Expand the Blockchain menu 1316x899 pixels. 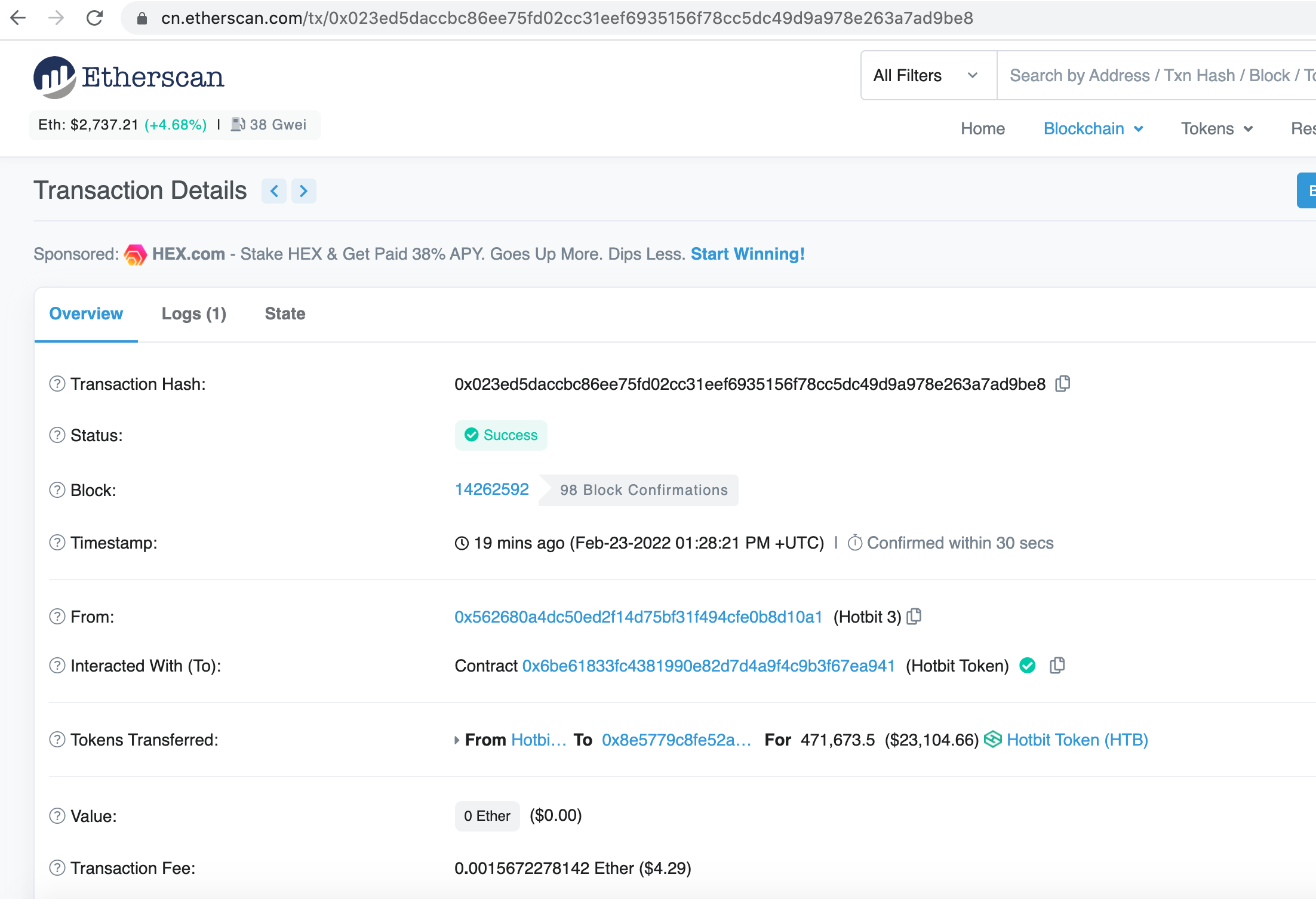pos(1093,129)
